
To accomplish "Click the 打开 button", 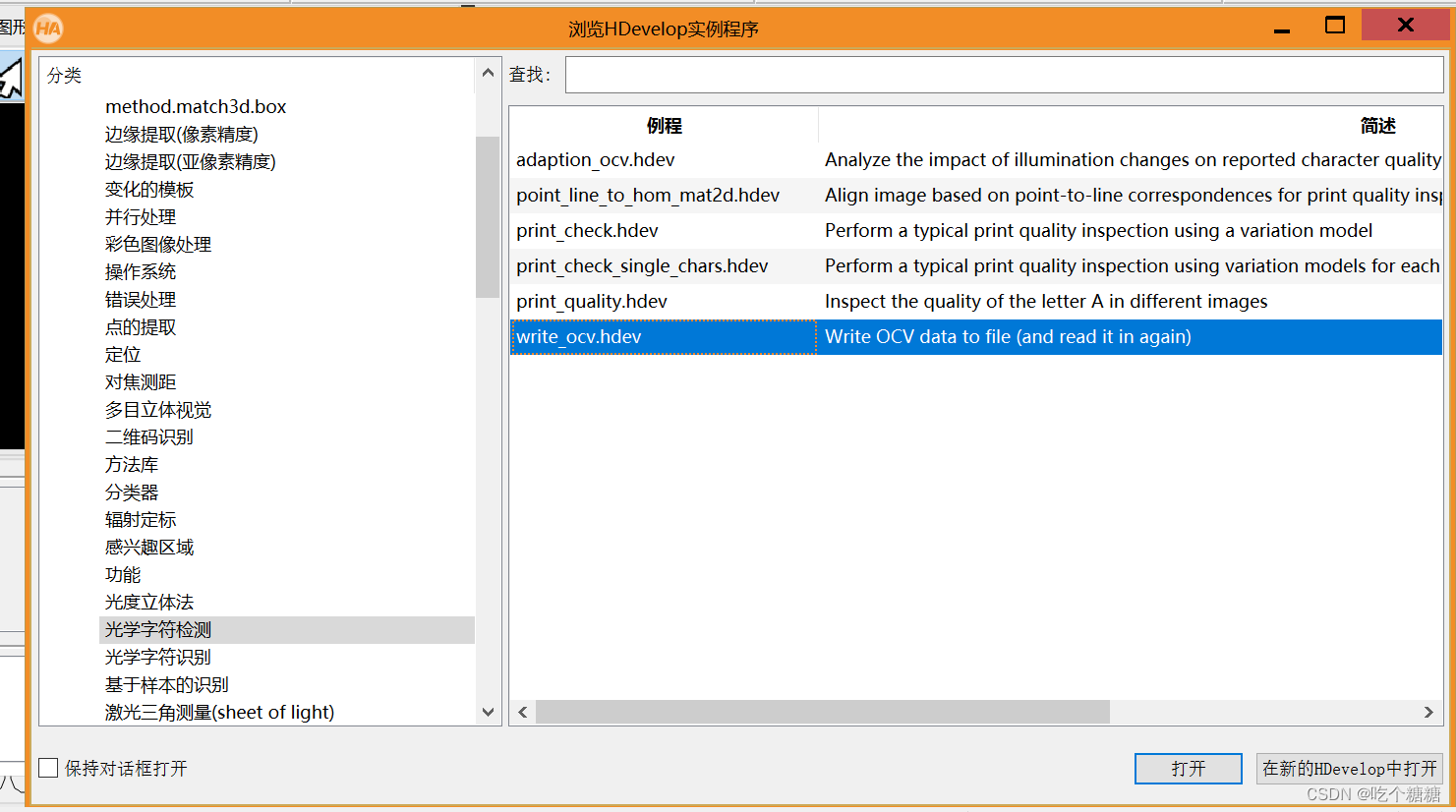I will point(1188,769).
